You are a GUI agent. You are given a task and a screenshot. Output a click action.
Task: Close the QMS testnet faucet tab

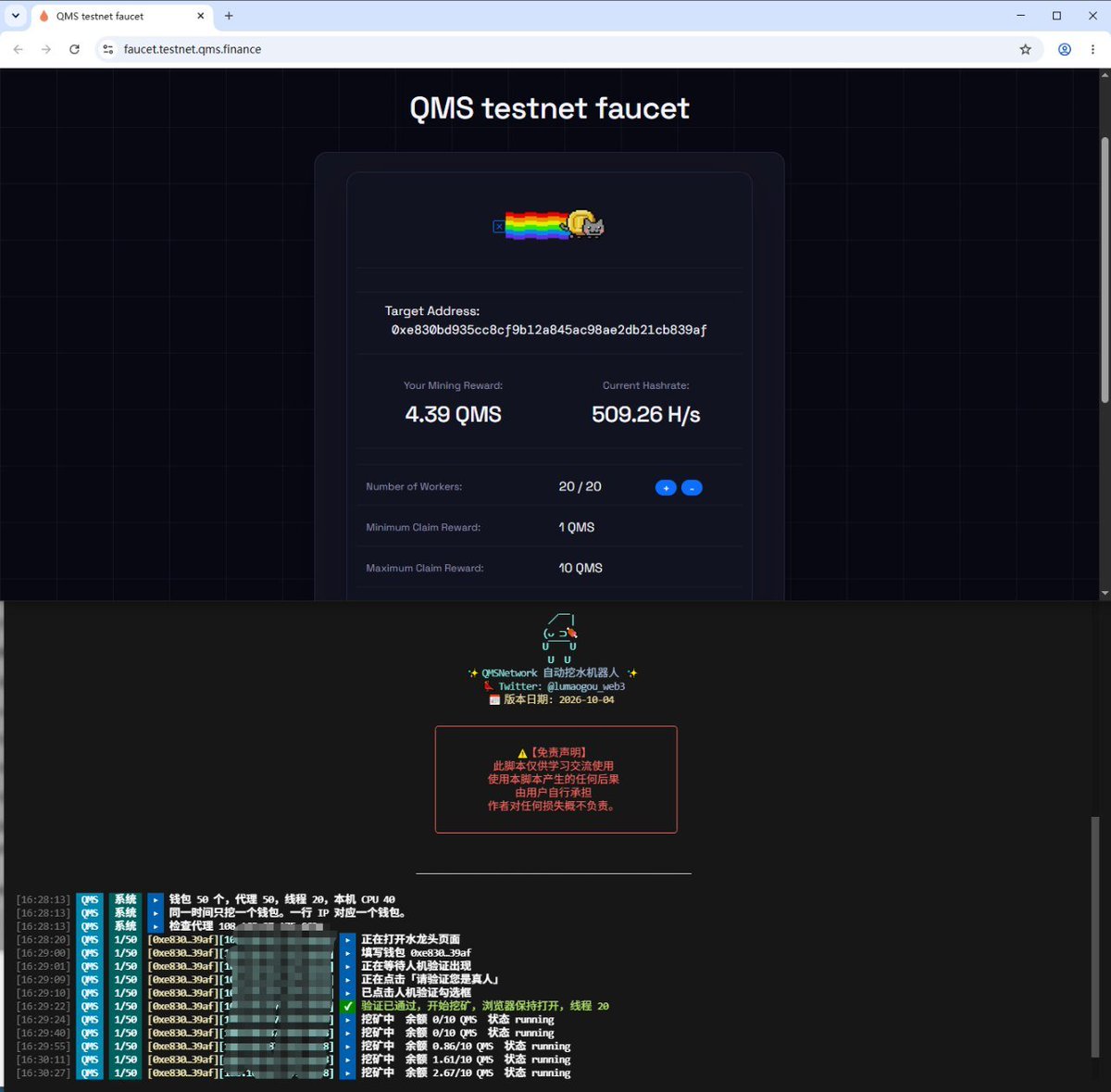(x=201, y=16)
